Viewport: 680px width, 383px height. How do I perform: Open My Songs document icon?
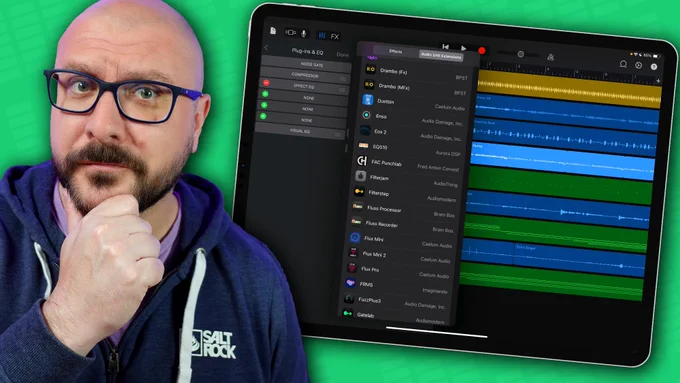click(x=273, y=30)
